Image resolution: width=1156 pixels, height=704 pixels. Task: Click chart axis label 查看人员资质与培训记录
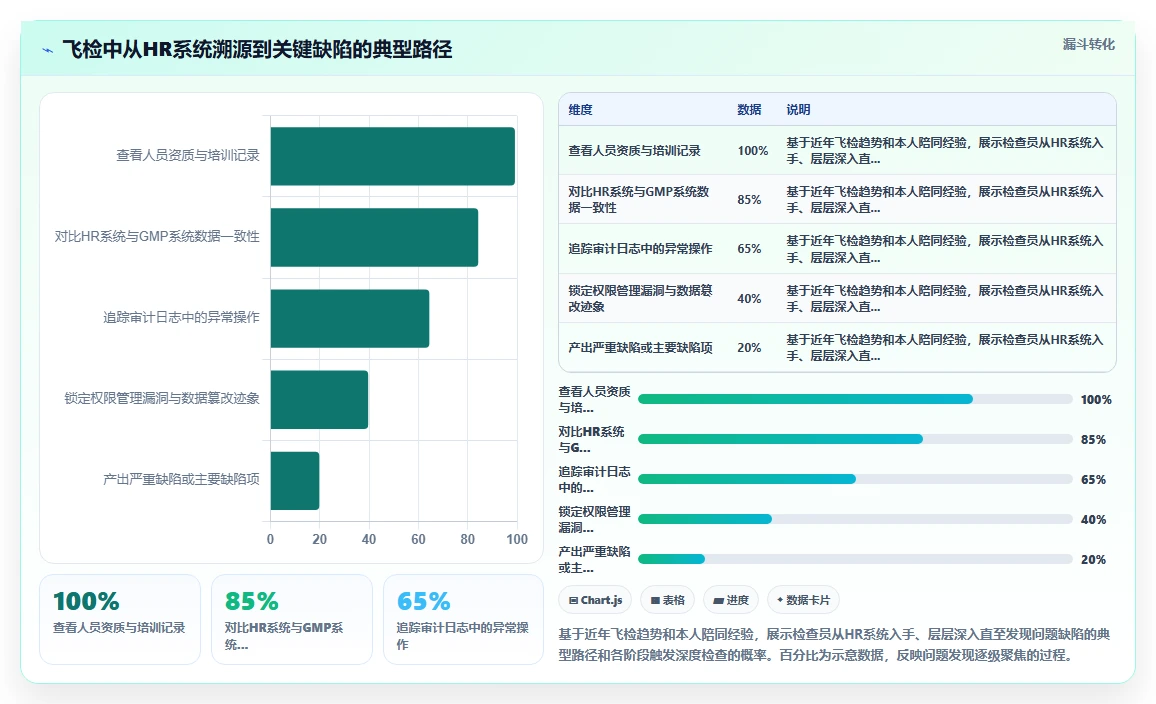click(x=188, y=155)
